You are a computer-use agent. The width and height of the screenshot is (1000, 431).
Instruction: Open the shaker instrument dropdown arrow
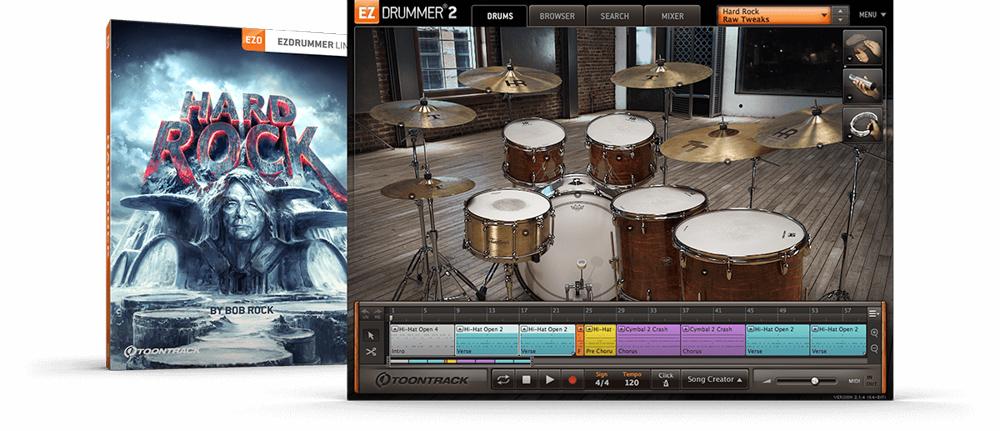848,99
